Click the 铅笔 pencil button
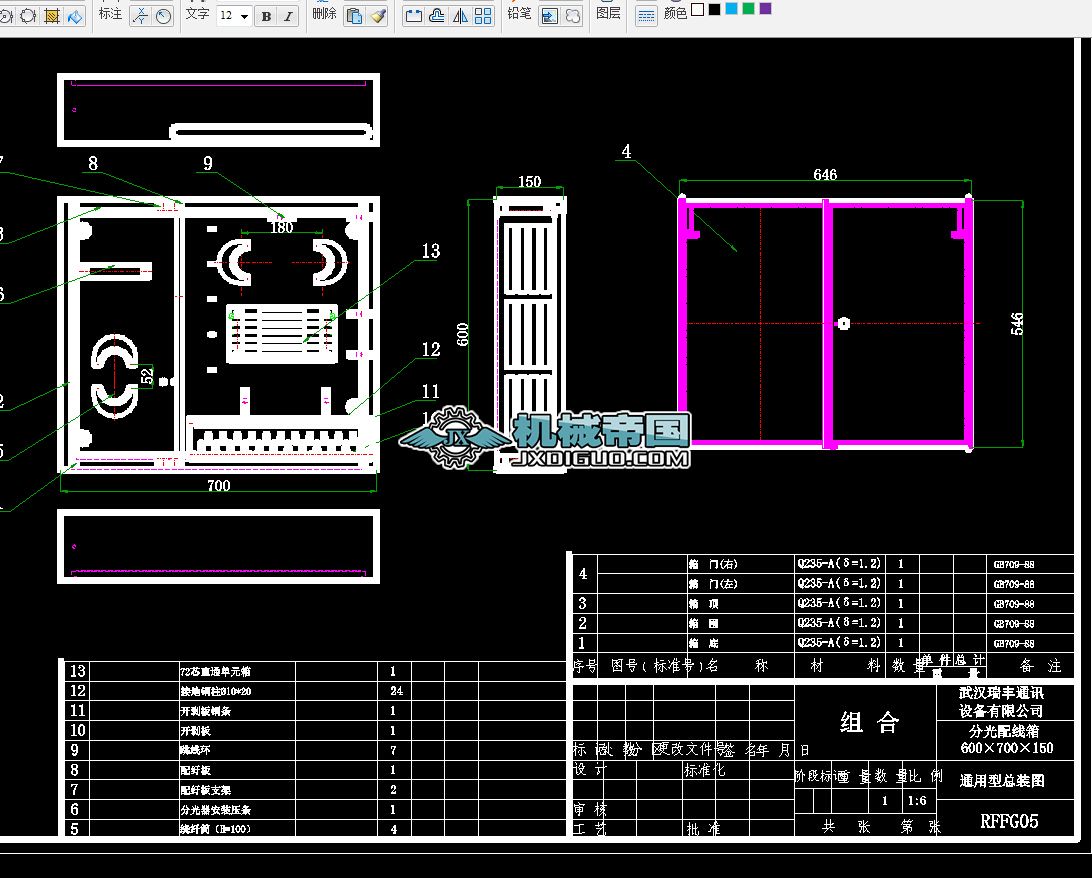 point(519,13)
